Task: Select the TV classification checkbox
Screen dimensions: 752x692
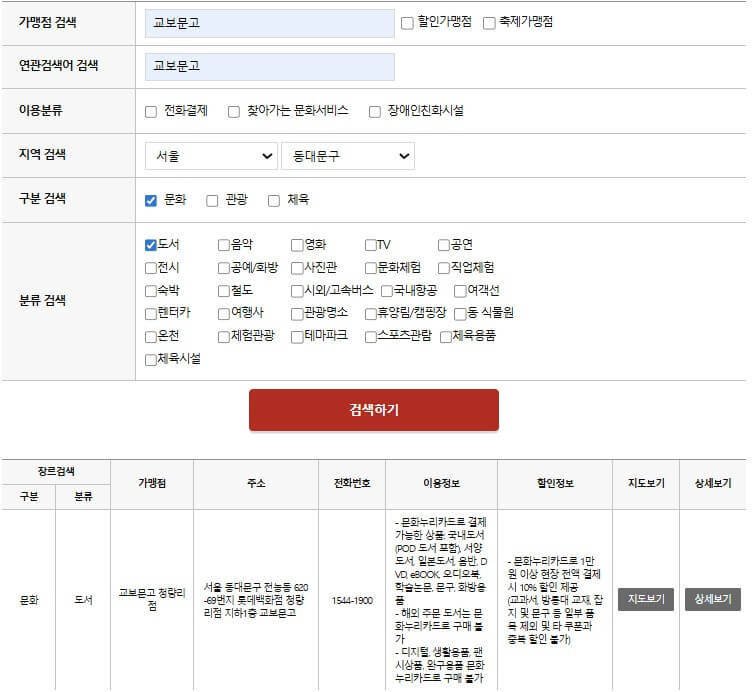Action: [x=371, y=245]
